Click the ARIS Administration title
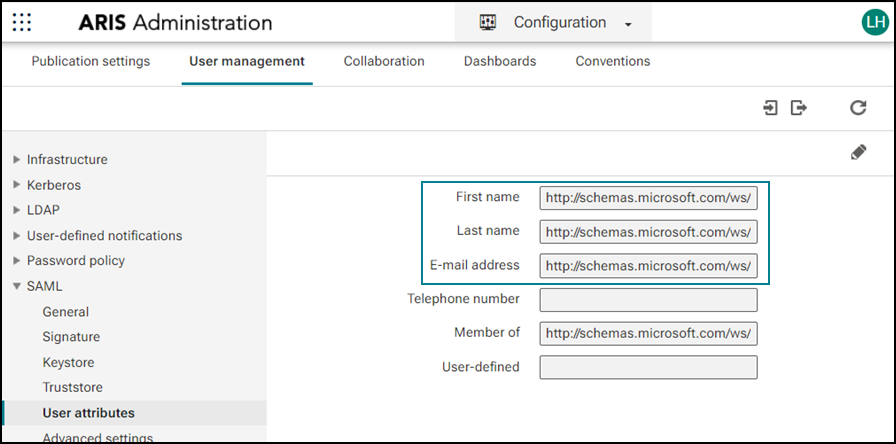This screenshot has width=896, height=444. pos(175,23)
